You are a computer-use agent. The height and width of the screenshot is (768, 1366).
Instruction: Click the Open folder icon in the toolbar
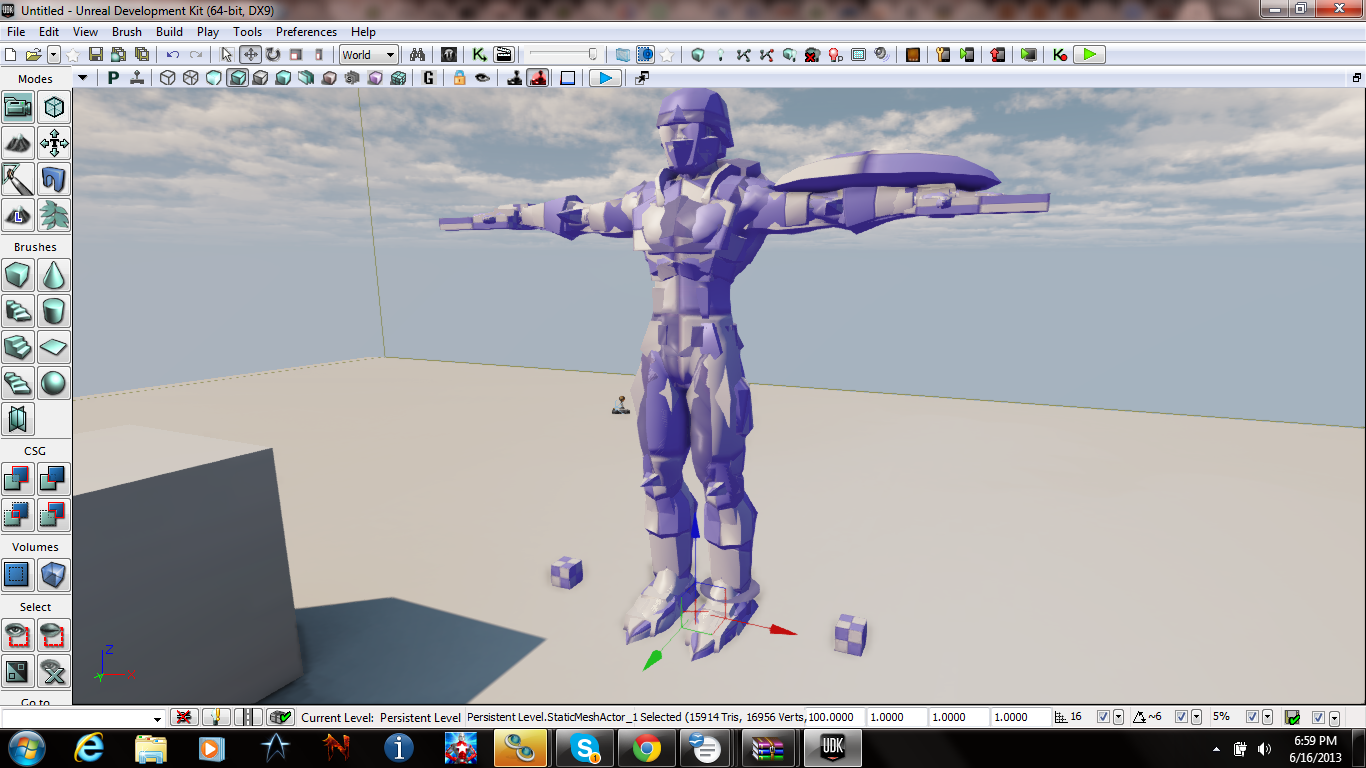(x=33, y=55)
